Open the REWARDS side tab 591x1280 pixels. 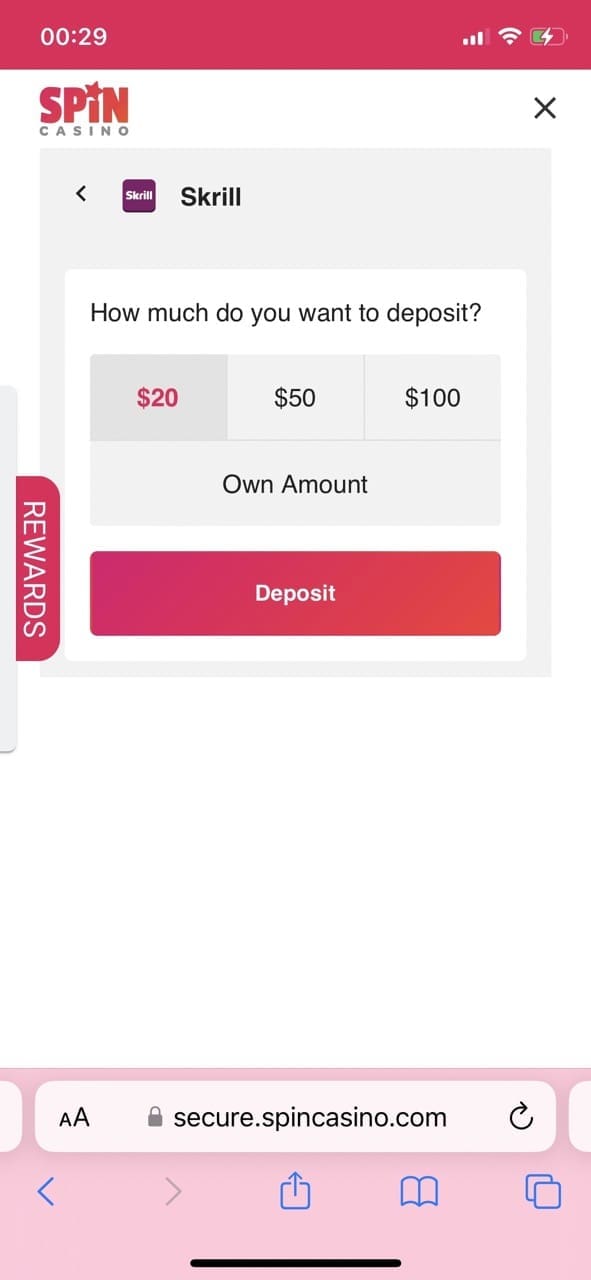36,568
